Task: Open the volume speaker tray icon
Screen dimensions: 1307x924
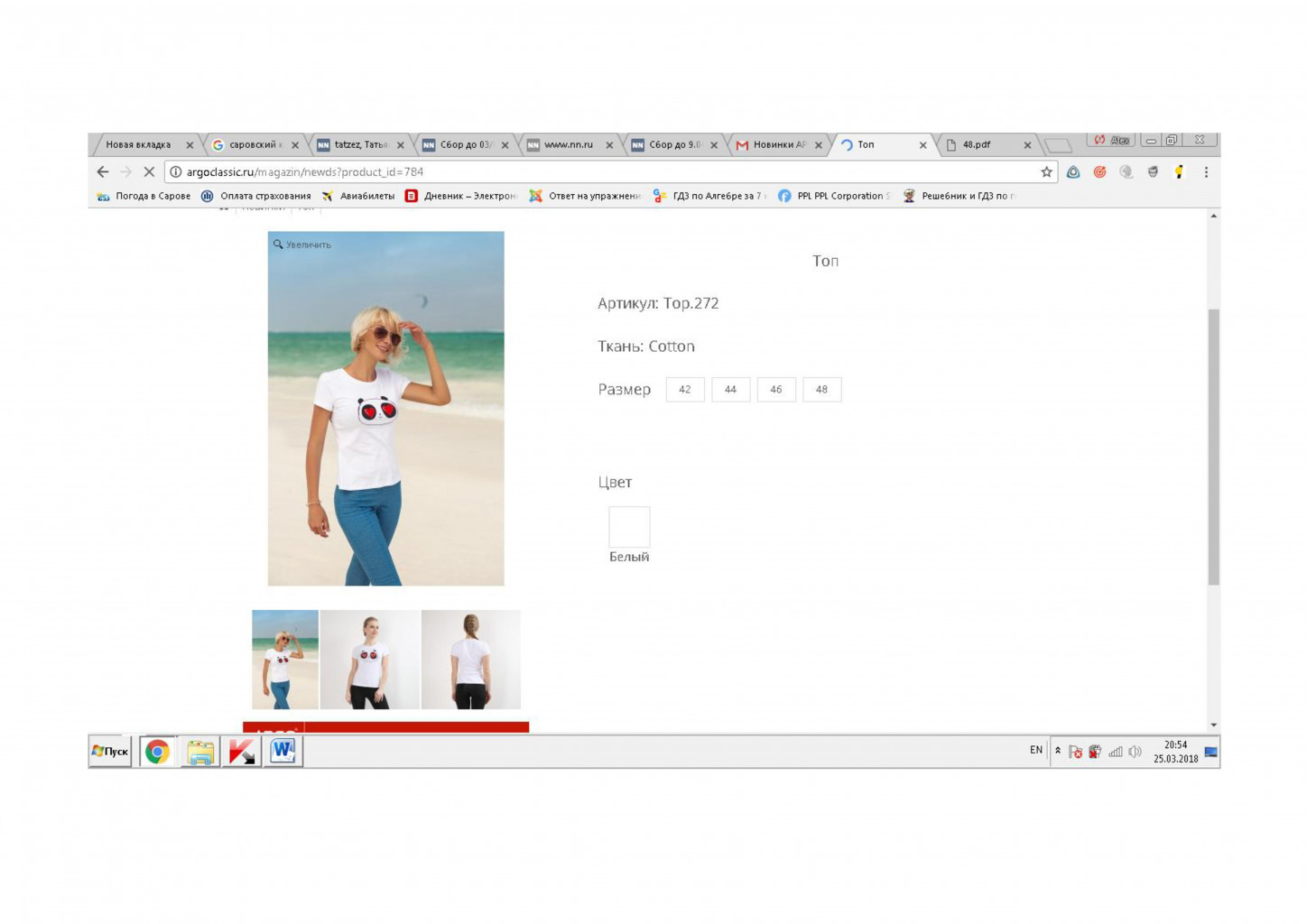Action: tap(1135, 752)
